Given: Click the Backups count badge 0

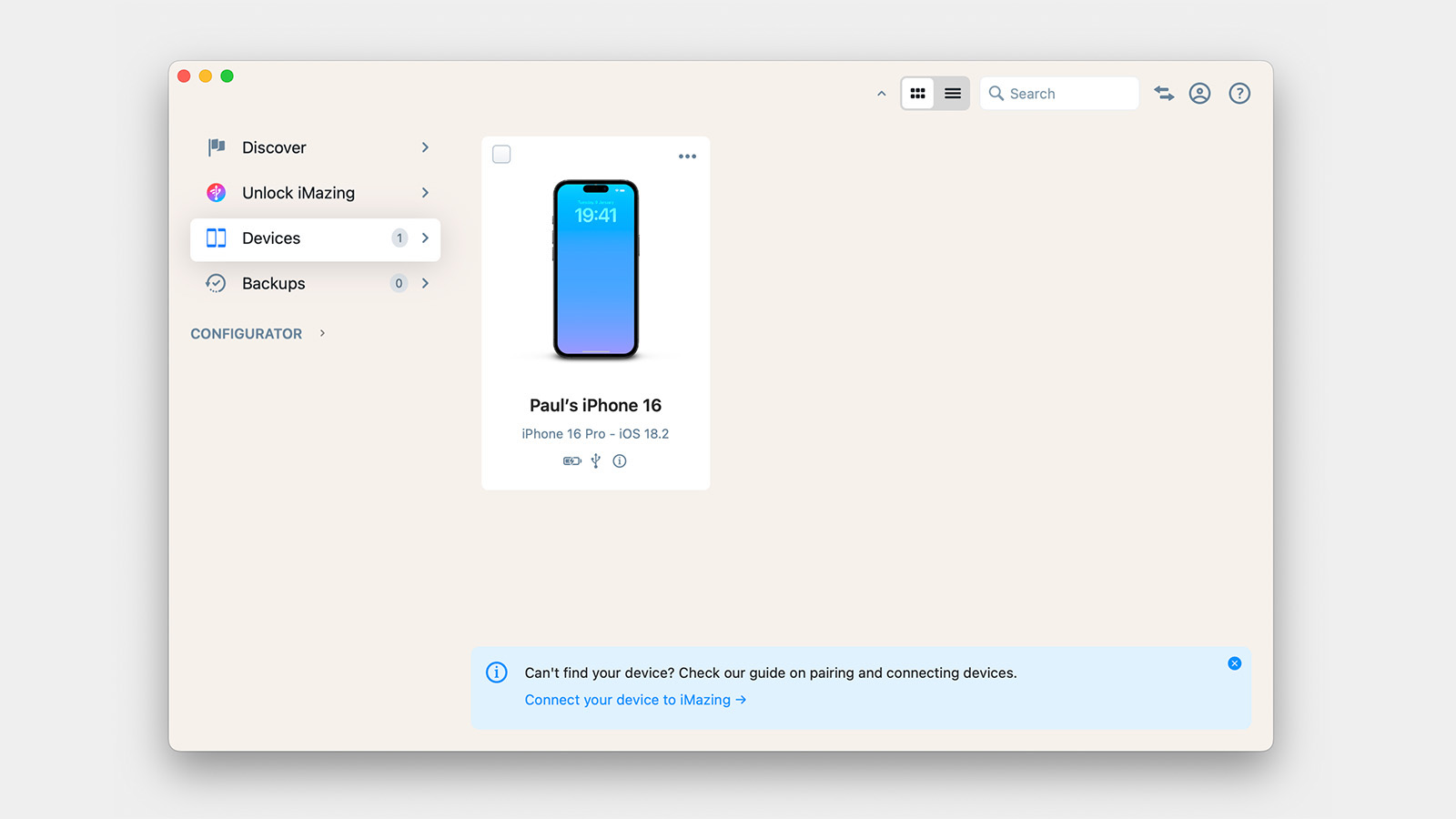Looking at the screenshot, I should pos(399,283).
